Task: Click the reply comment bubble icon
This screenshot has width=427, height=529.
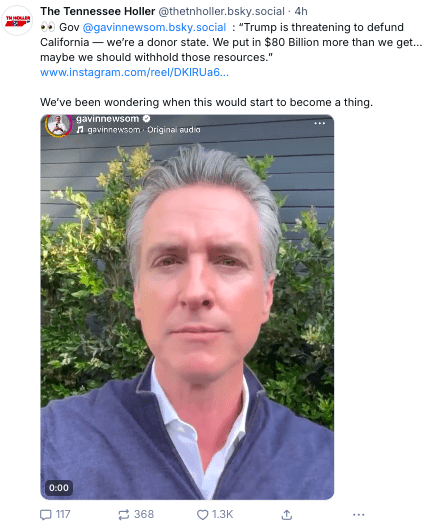Action: [46, 514]
